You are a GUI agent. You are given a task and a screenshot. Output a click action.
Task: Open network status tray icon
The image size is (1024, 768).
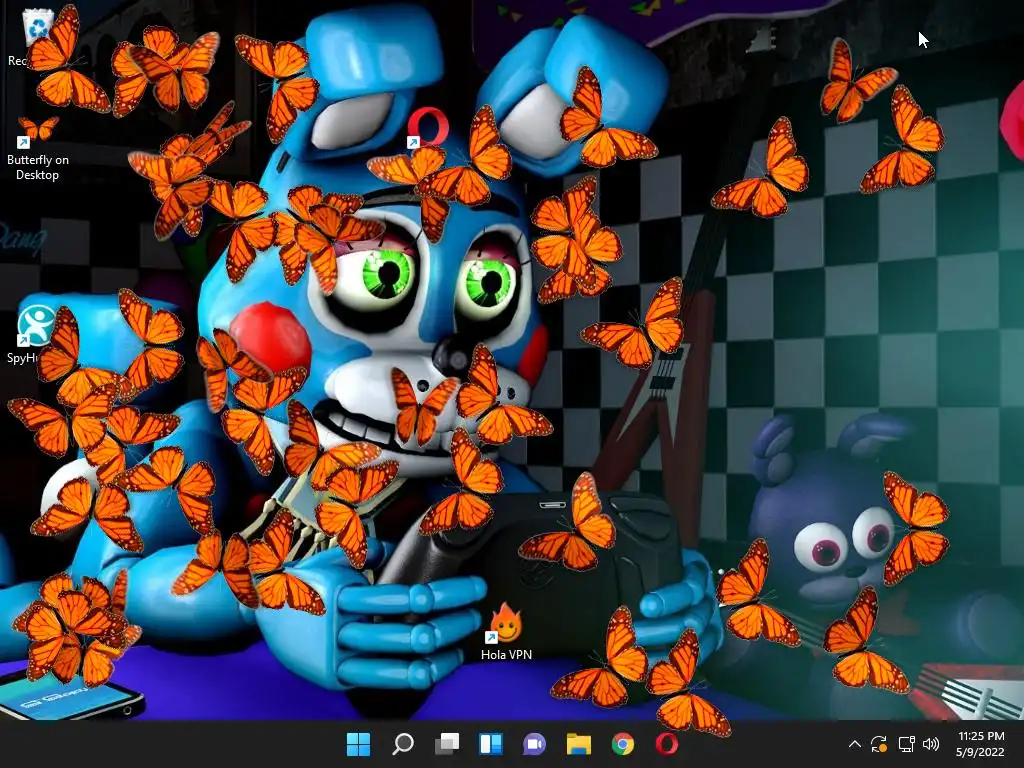pos(906,744)
